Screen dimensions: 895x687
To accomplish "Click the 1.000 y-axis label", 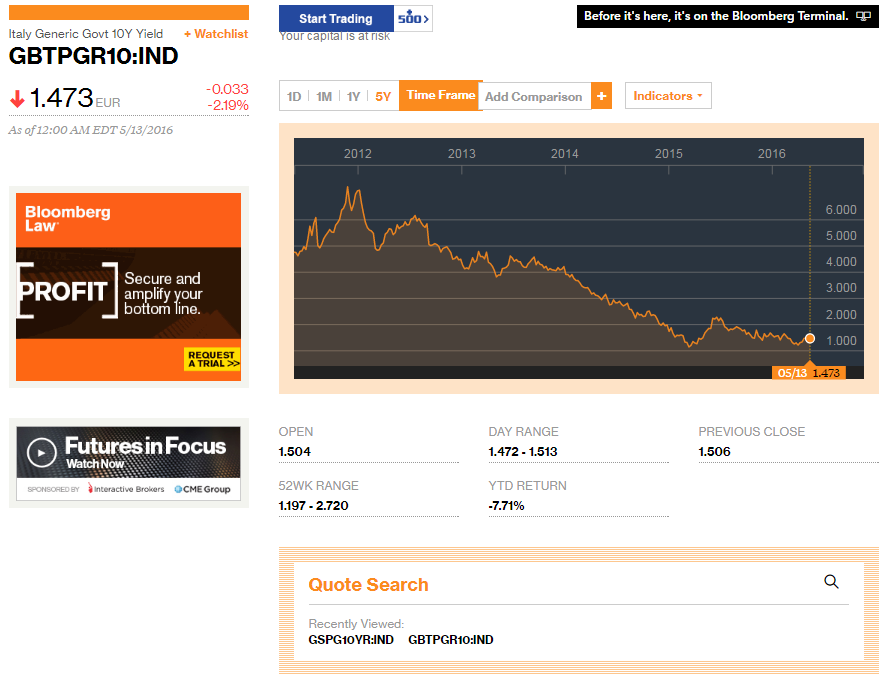I will pyautogui.click(x=841, y=341).
